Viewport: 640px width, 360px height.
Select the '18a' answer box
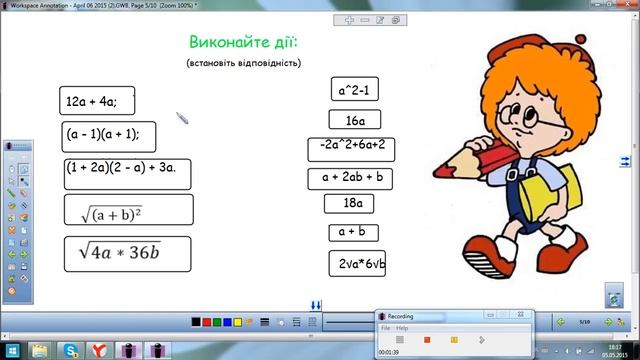click(x=349, y=204)
